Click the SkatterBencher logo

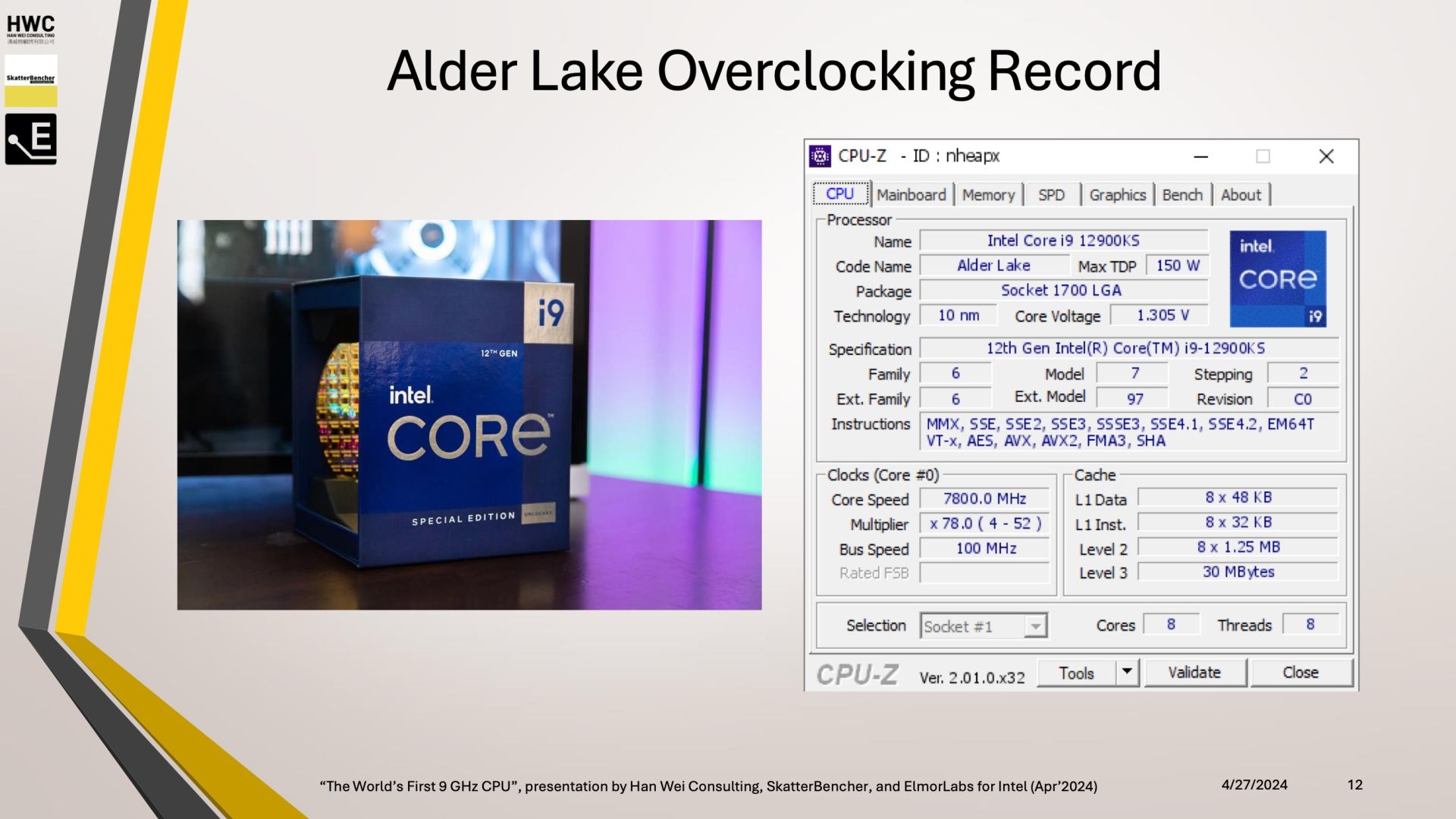click(30, 80)
